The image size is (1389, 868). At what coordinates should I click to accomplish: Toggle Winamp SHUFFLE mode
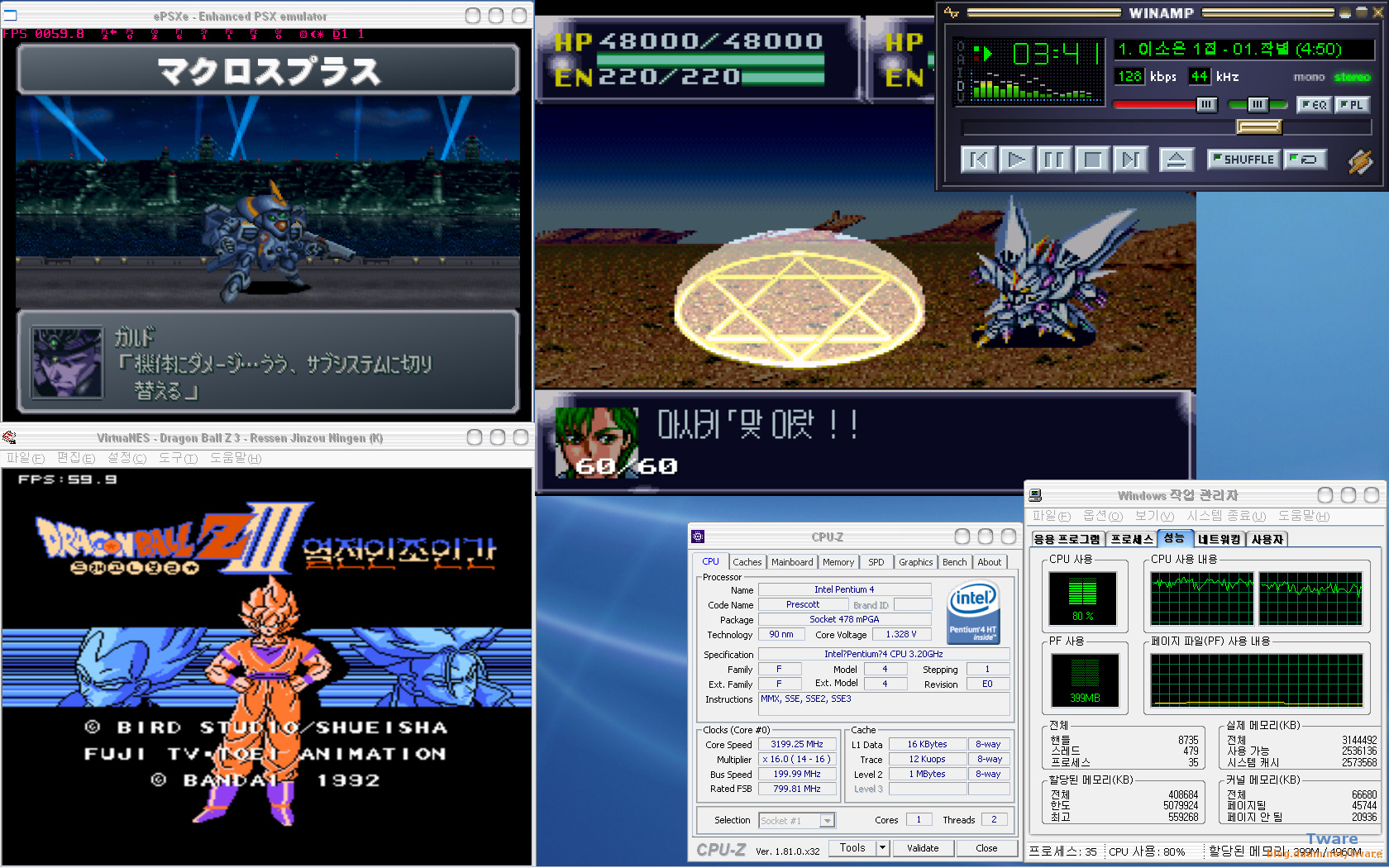1243,160
